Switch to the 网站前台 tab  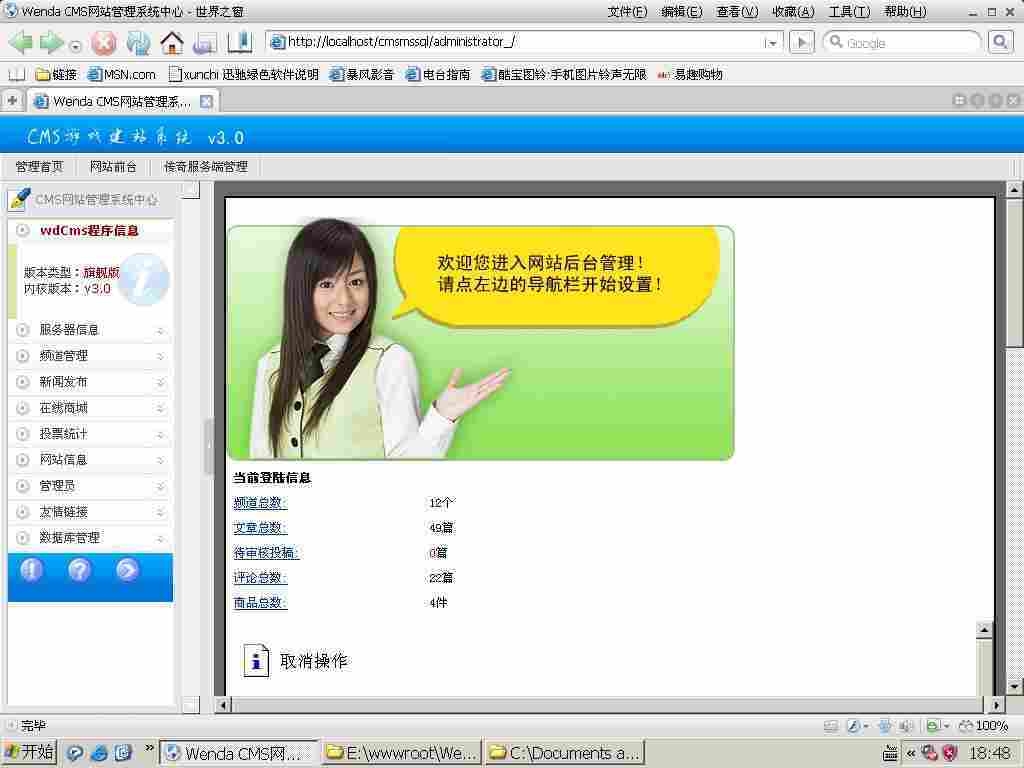click(113, 167)
